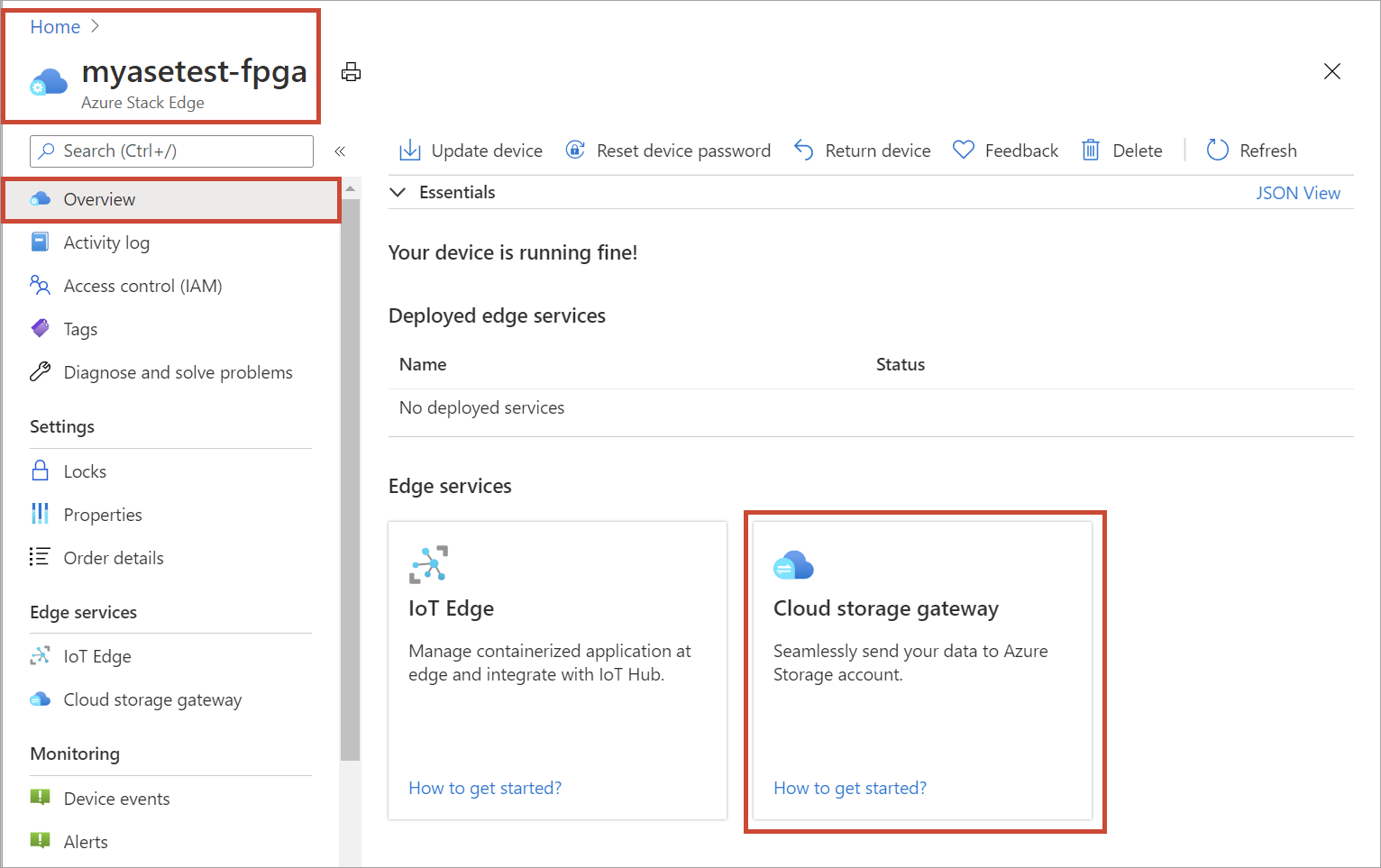The width and height of the screenshot is (1381, 868).
Task: Open Activity log in sidebar
Action: click(106, 242)
